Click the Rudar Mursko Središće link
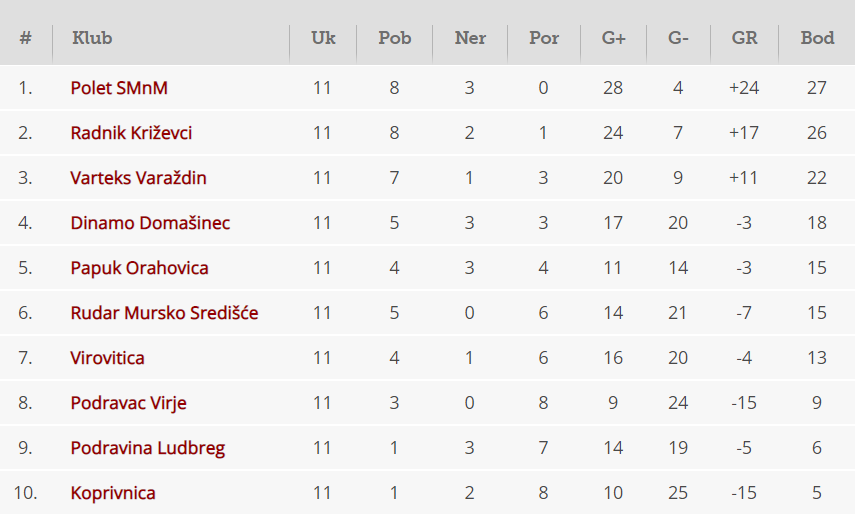The height and width of the screenshot is (526, 857). click(x=164, y=313)
